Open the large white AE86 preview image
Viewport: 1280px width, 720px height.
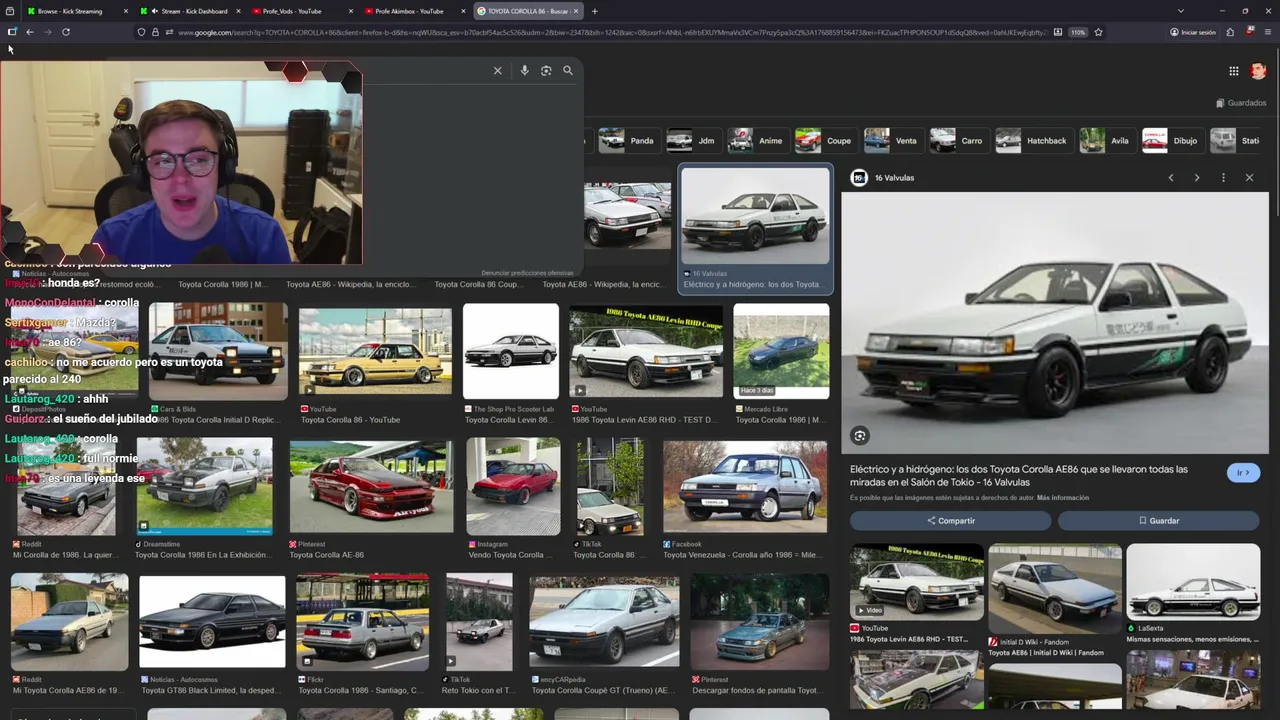[1054, 323]
